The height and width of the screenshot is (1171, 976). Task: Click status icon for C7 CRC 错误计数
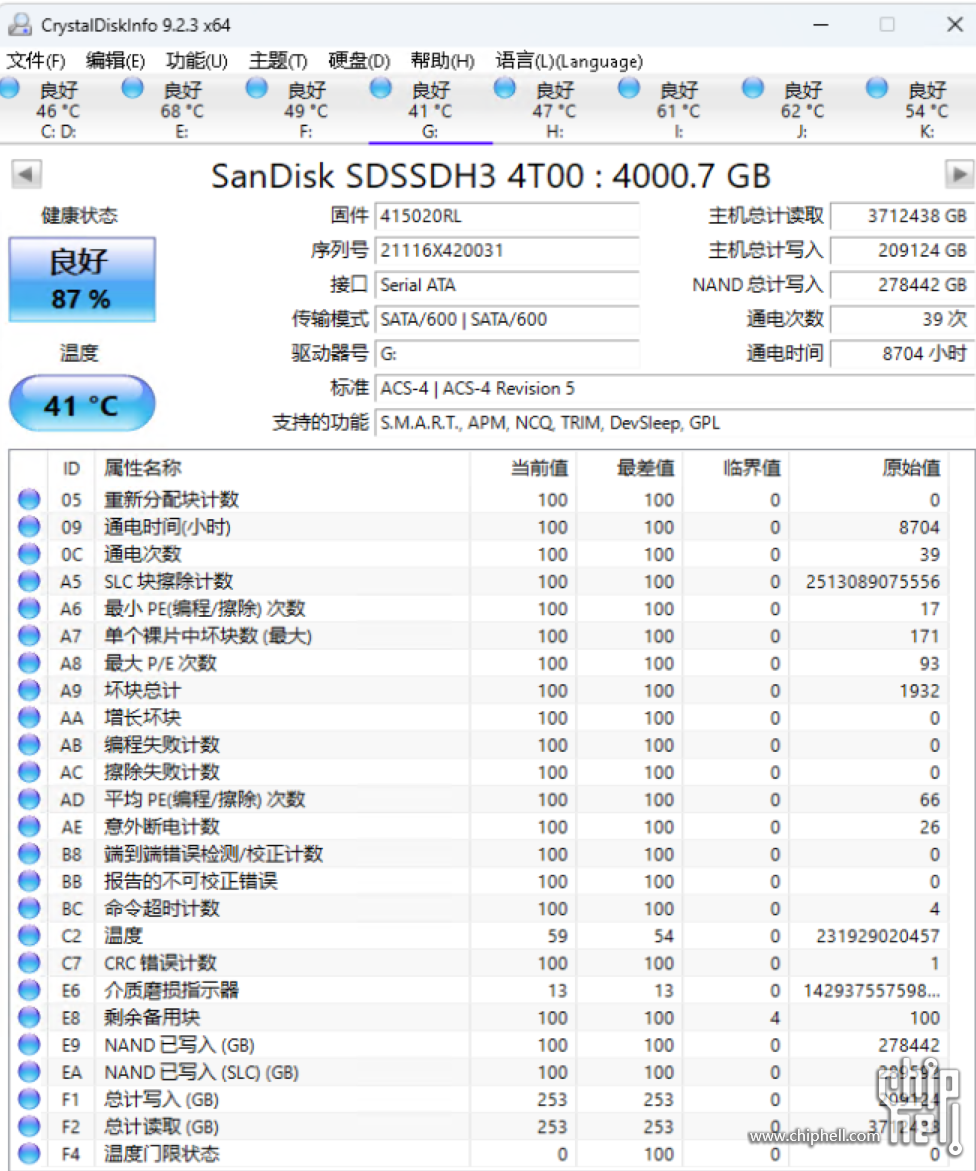(29, 963)
